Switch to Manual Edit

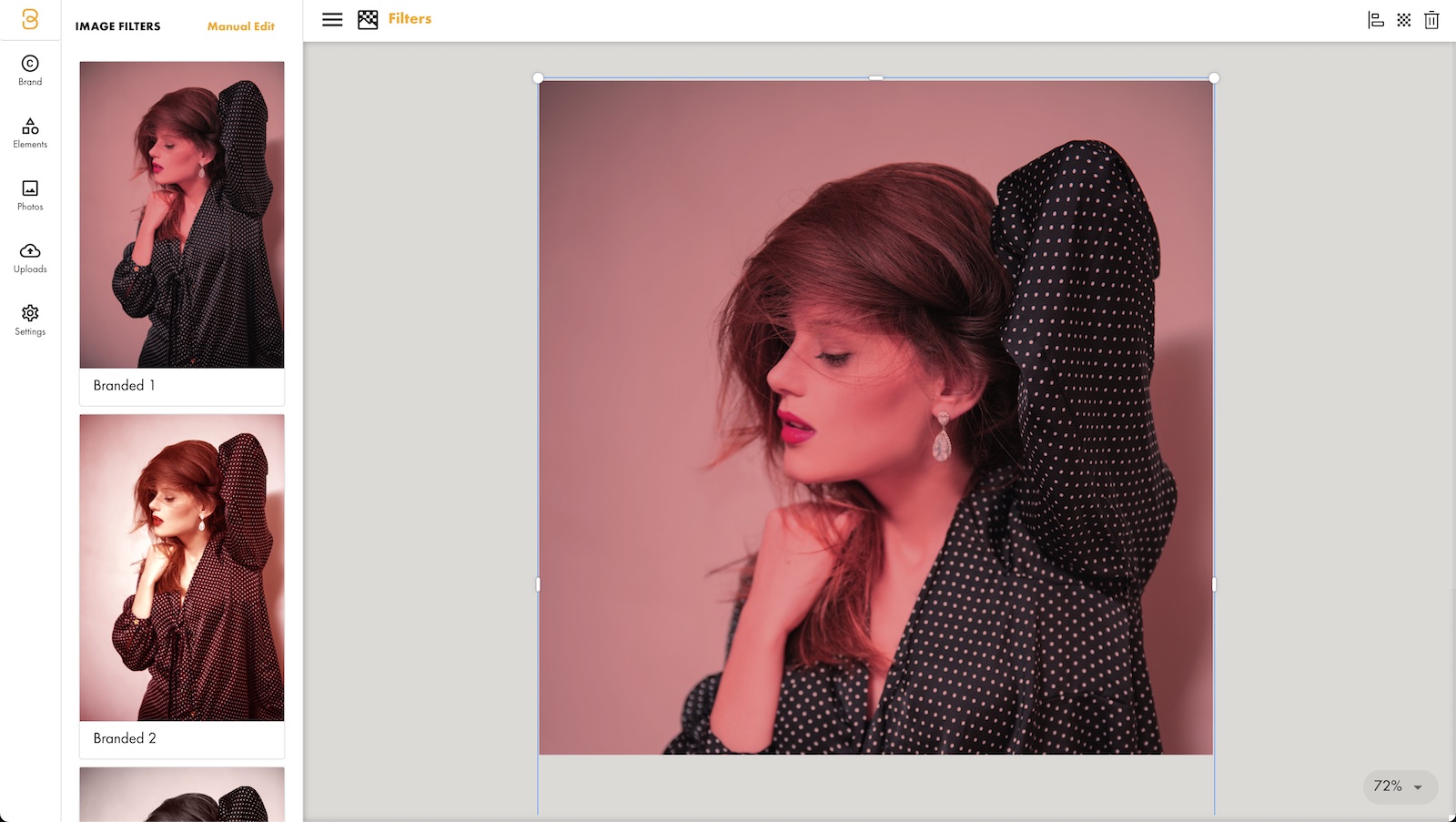click(x=240, y=26)
